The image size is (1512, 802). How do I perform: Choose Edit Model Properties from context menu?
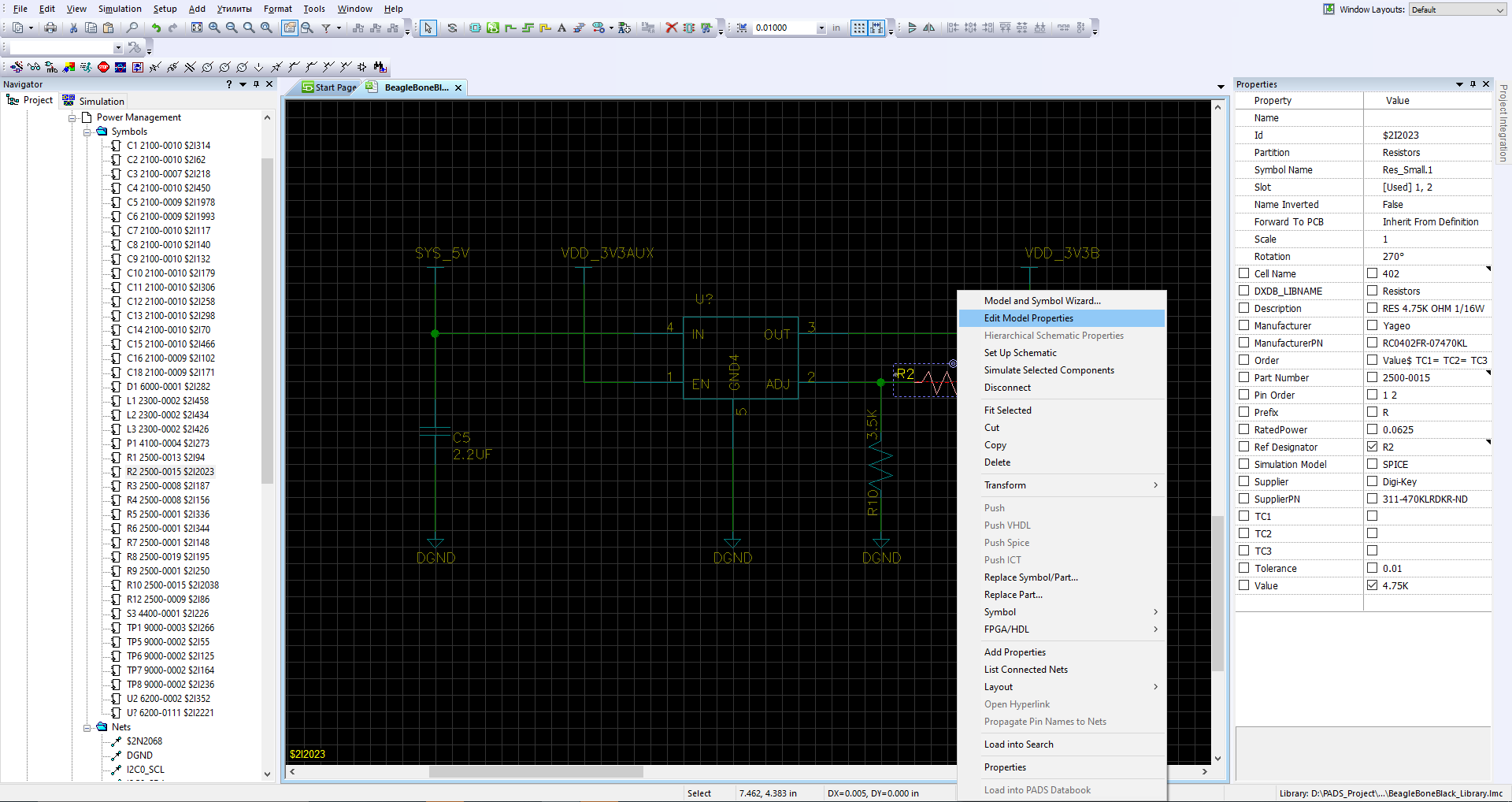pyautogui.click(x=1028, y=318)
